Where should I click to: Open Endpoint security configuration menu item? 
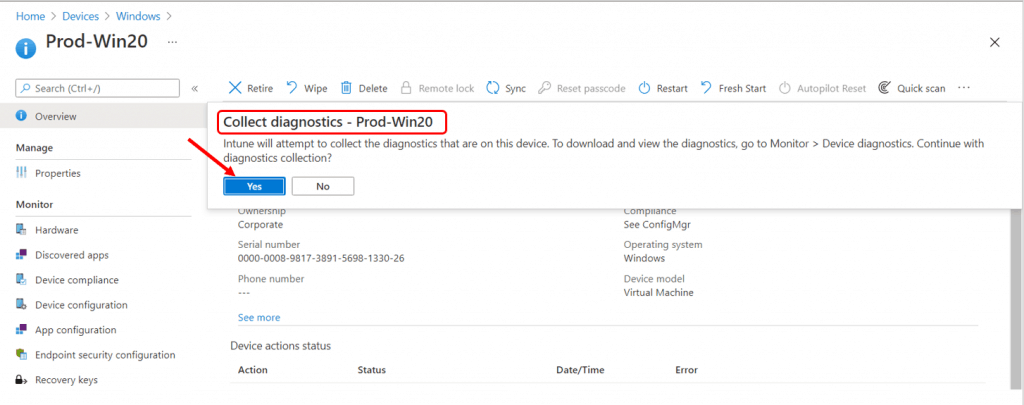click(x=103, y=355)
